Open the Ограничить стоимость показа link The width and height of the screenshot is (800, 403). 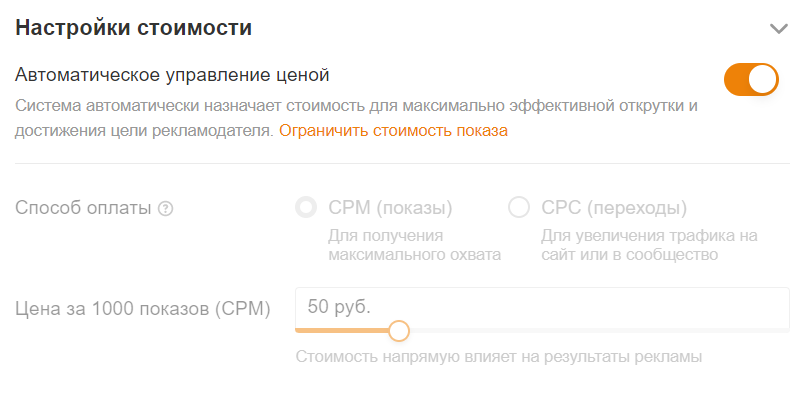(x=393, y=131)
